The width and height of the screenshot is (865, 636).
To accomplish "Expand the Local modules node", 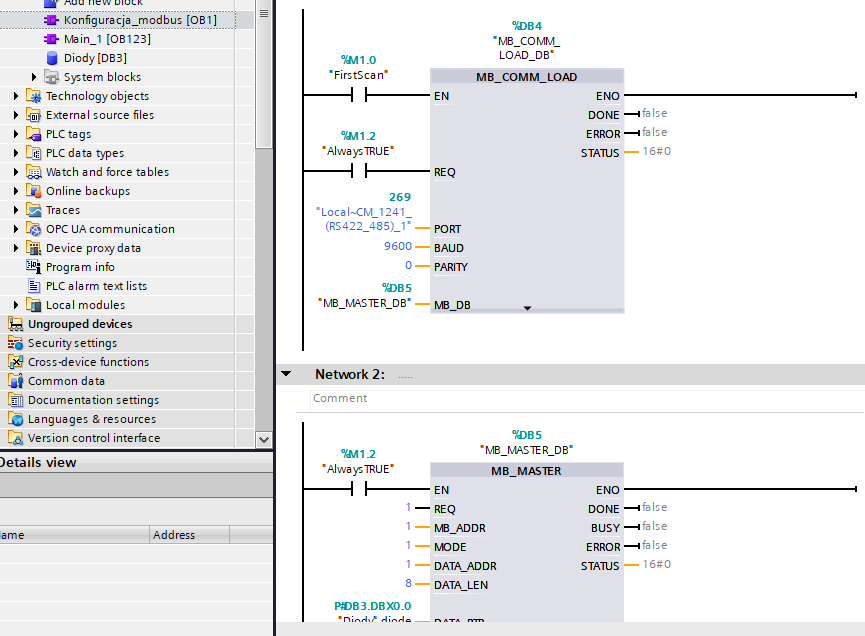I will point(16,305).
